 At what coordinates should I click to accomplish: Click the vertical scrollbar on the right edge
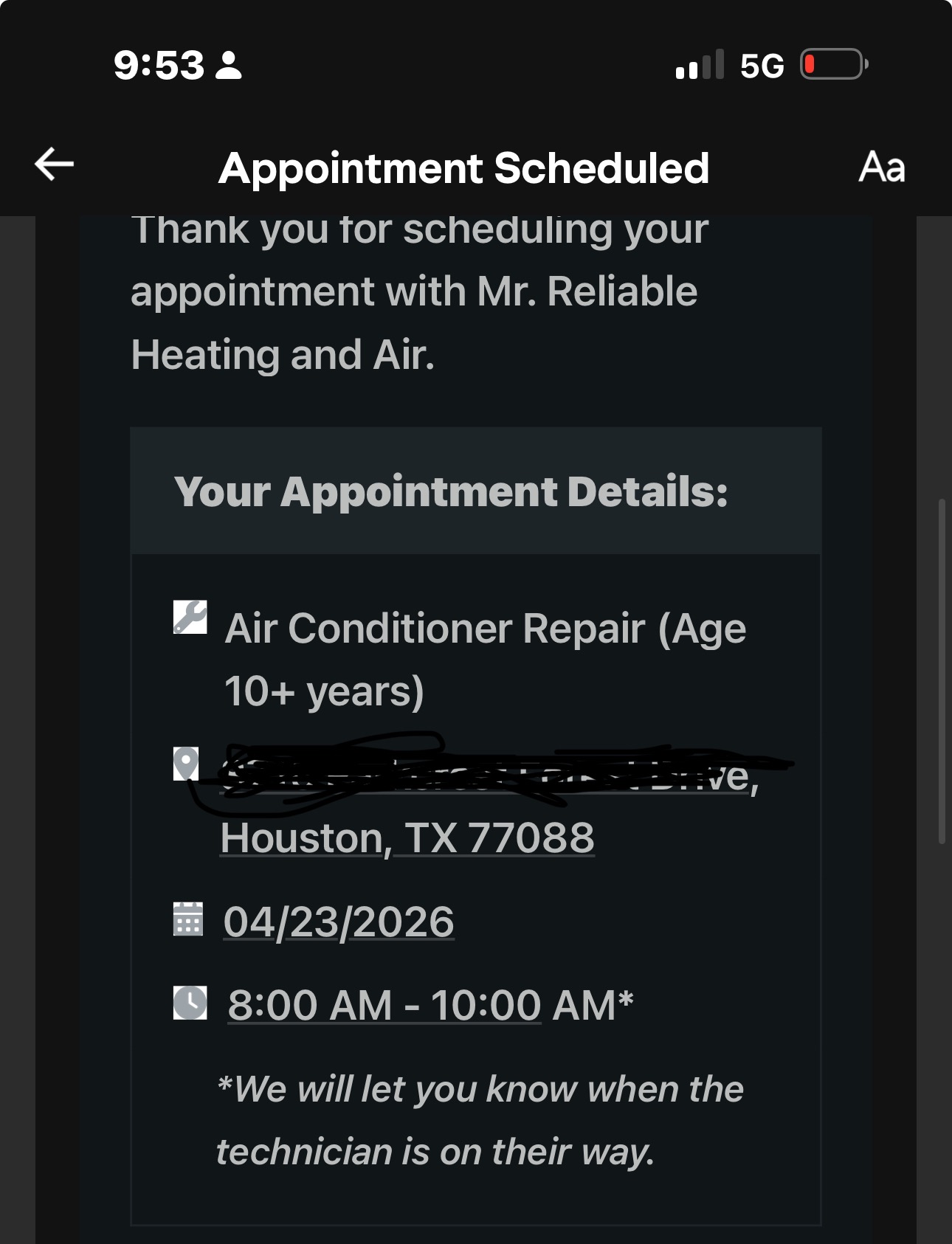point(941,671)
